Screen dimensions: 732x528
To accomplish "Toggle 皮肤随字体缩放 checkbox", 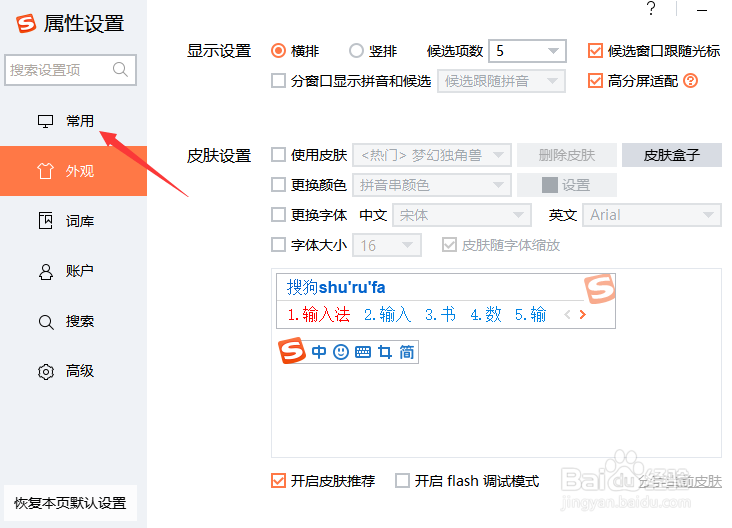I will pos(449,245).
